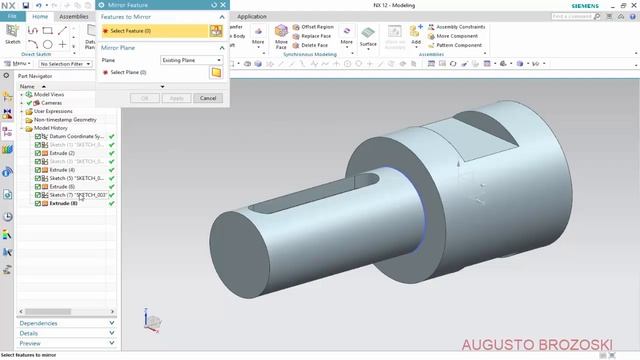Select the Line sketch tool
This screenshot has height=360, width=640.
pyautogui.click(x=62, y=31)
